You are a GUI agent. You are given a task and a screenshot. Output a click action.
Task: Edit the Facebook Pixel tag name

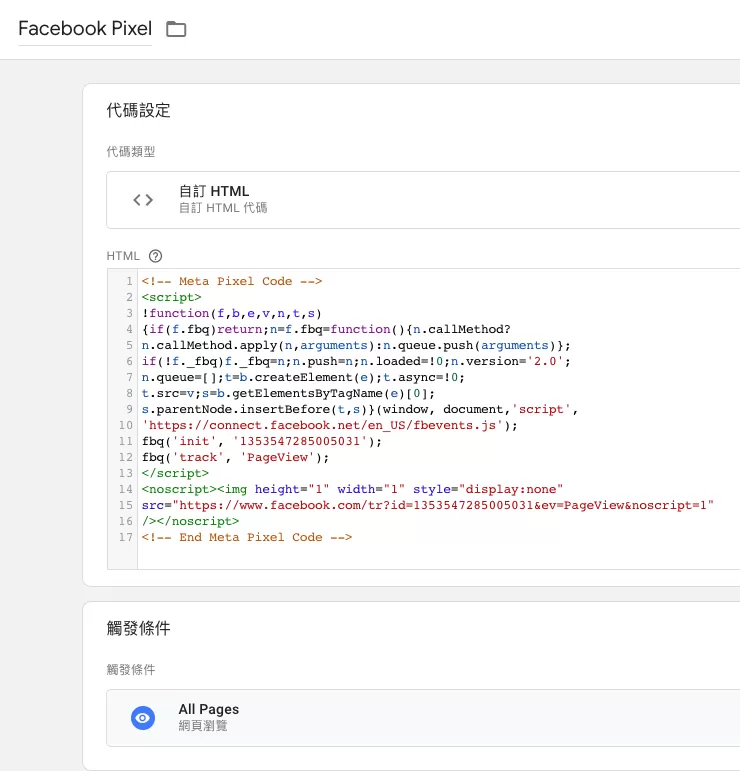pos(85,29)
